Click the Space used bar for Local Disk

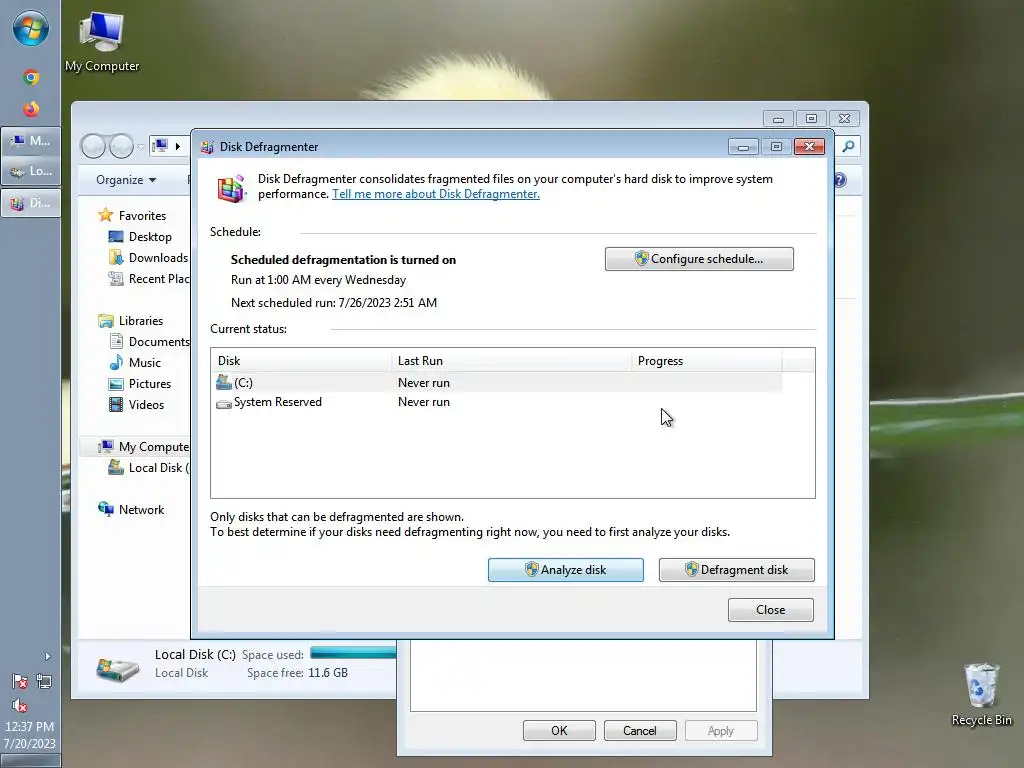(353, 653)
